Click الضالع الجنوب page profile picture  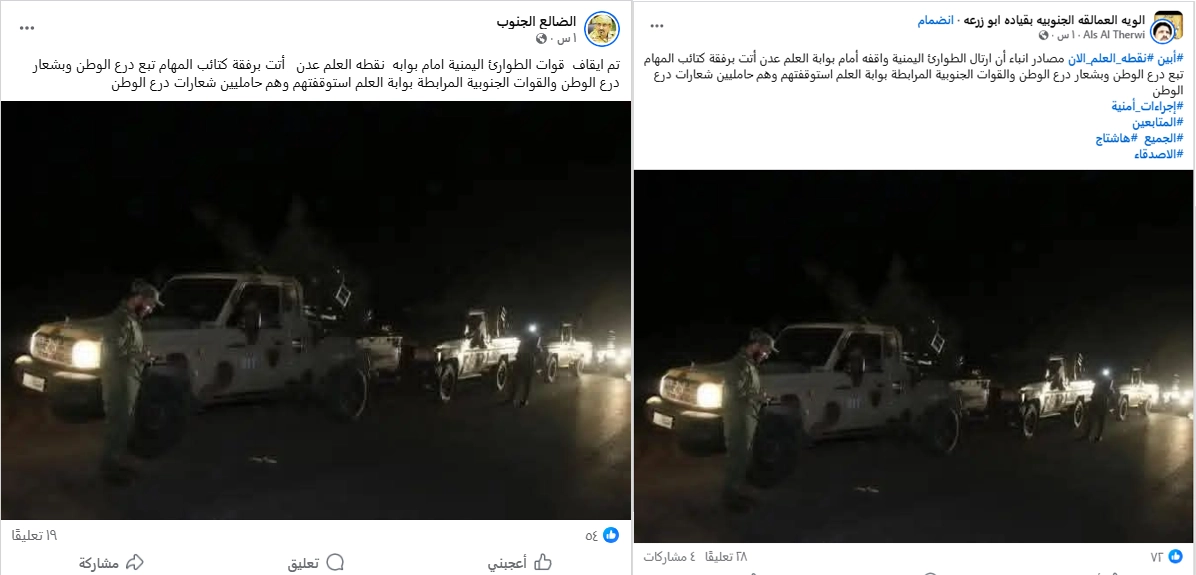pos(602,29)
